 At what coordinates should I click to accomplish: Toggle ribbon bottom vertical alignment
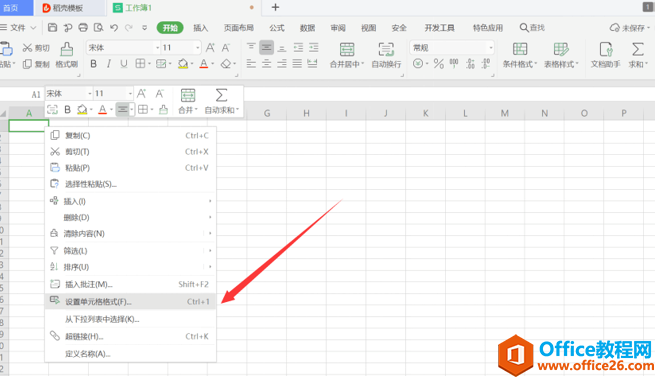tap(282, 47)
